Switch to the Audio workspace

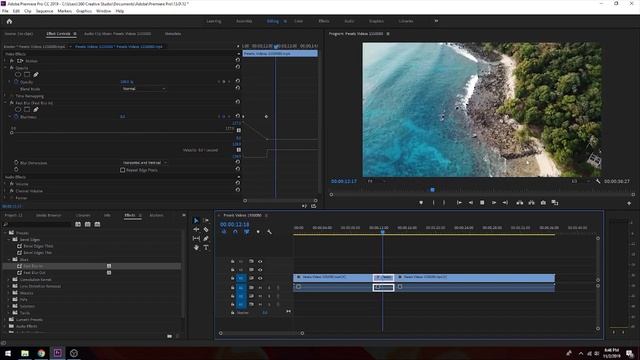point(349,21)
